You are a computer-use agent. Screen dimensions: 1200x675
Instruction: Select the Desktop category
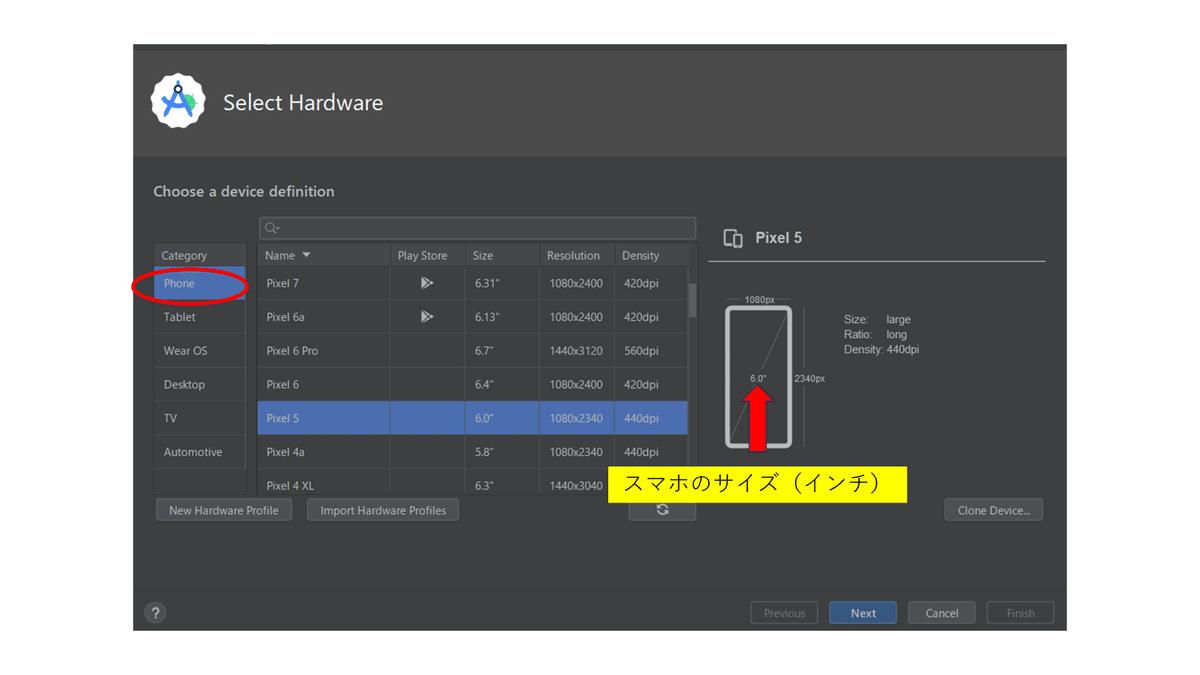pyautogui.click(x=200, y=385)
